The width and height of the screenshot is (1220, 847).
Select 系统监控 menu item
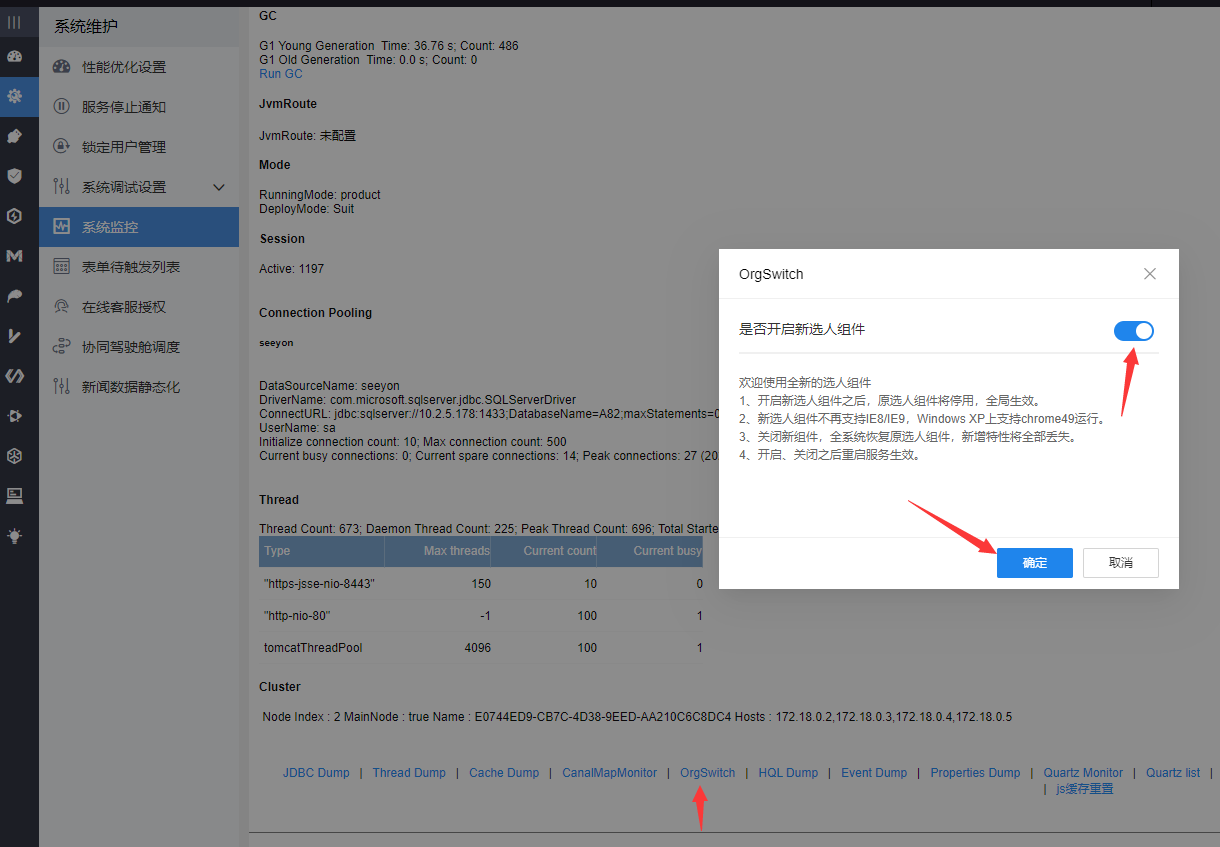[x=139, y=227]
